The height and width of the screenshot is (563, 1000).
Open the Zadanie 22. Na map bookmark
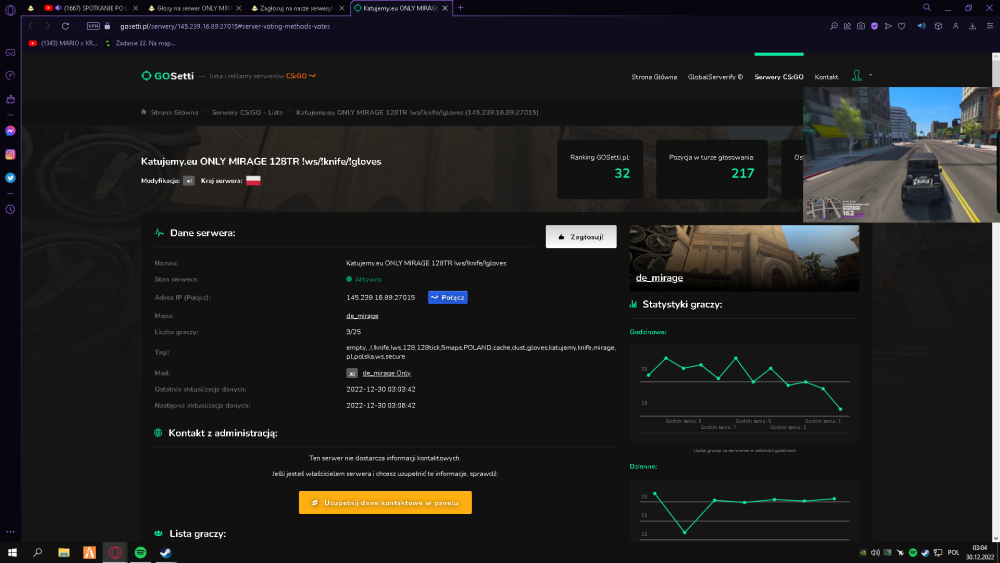(140, 43)
